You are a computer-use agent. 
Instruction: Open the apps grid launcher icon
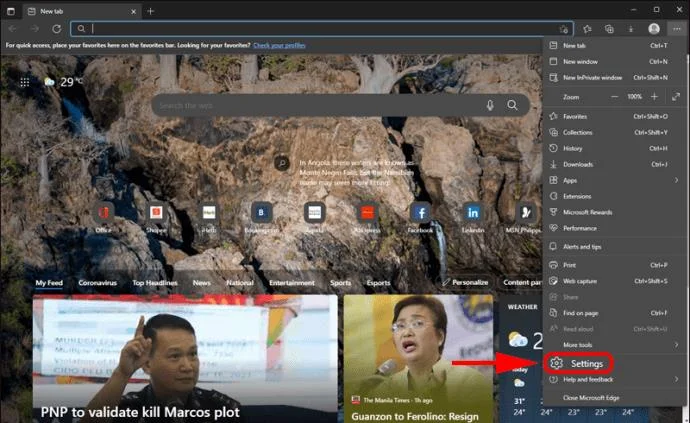point(25,82)
